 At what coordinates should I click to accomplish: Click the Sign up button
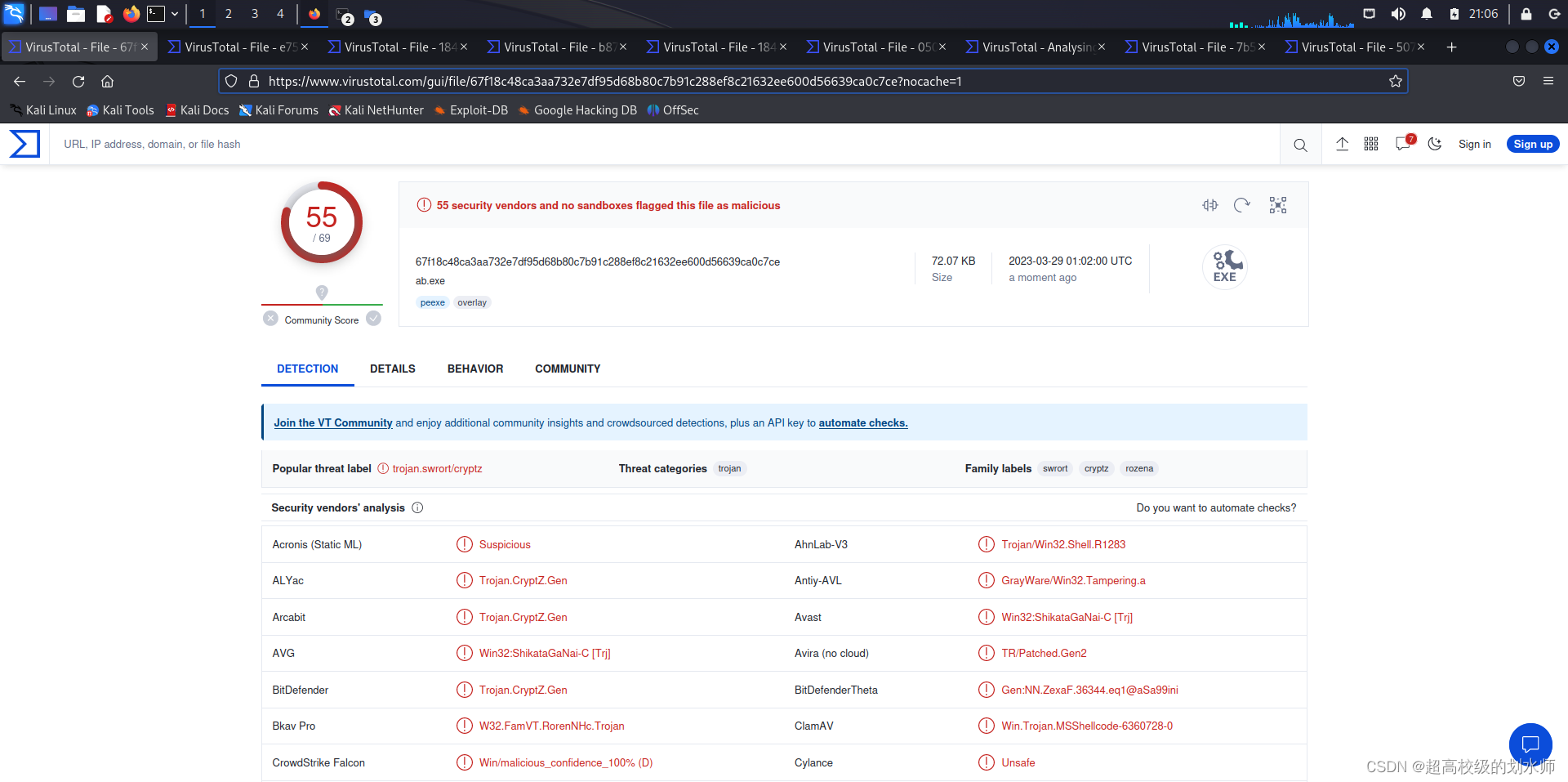(x=1533, y=144)
